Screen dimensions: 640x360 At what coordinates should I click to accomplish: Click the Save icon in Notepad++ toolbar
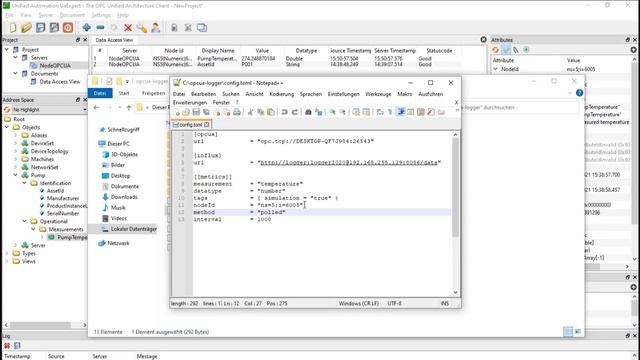tap(196, 112)
